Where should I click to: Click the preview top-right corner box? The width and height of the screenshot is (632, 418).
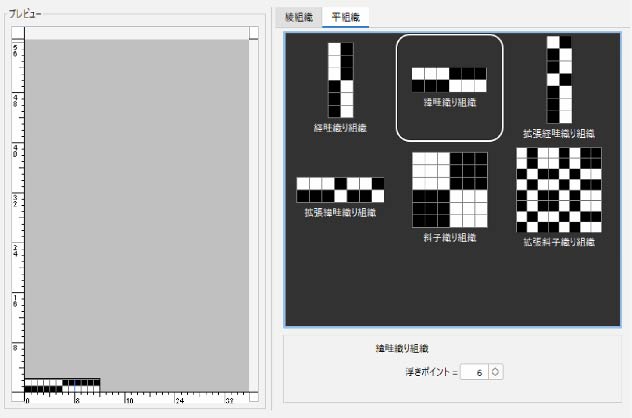coord(254,33)
